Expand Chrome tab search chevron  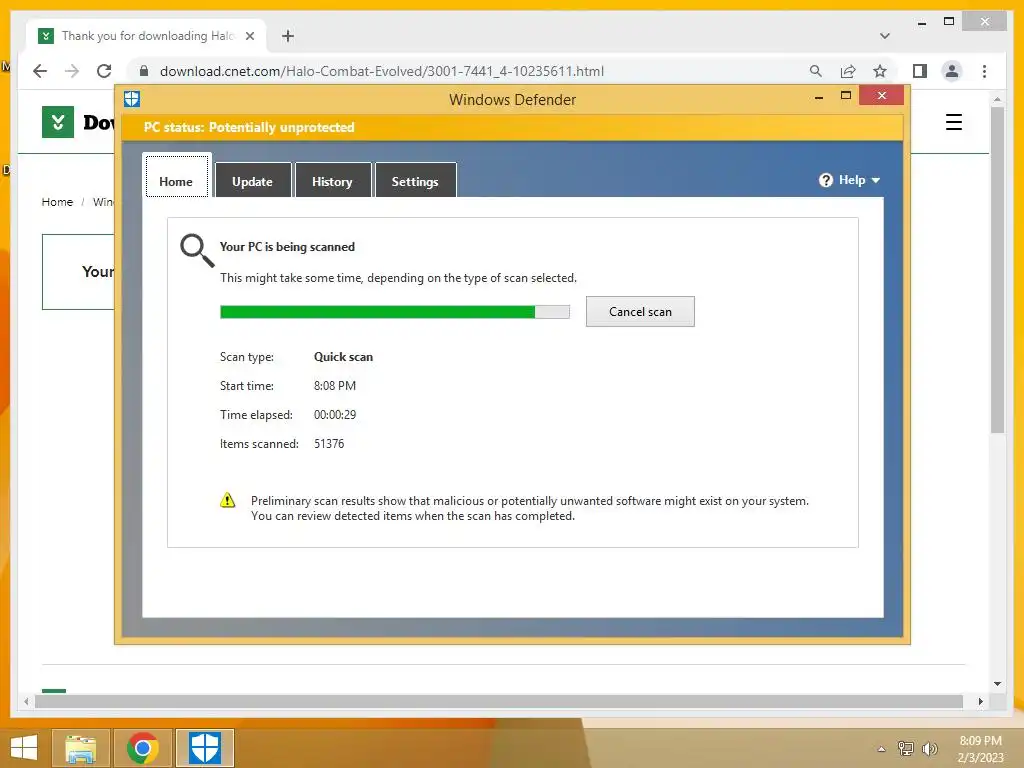coord(885,36)
